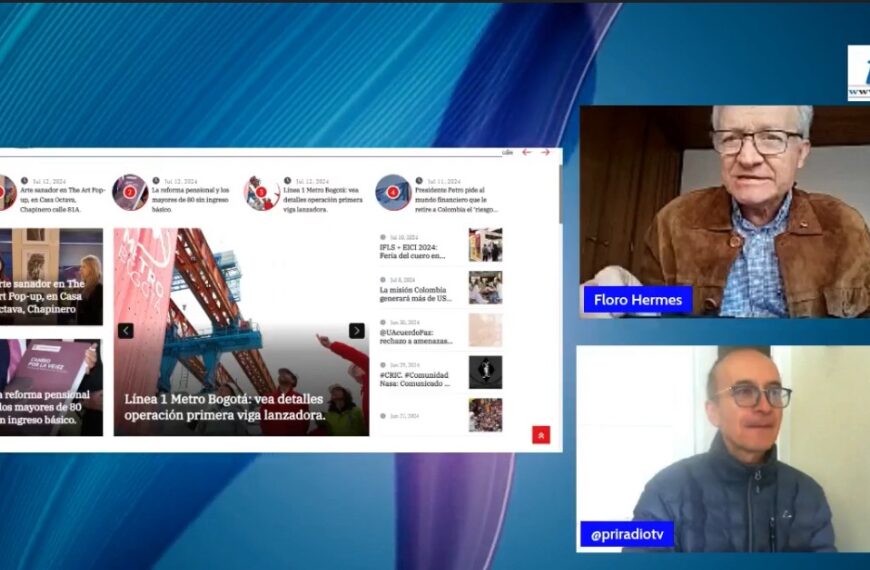This screenshot has height=570, width=870.
Task: Click the previous slide arrow on Metro carousel
Action: pos(125,331)
